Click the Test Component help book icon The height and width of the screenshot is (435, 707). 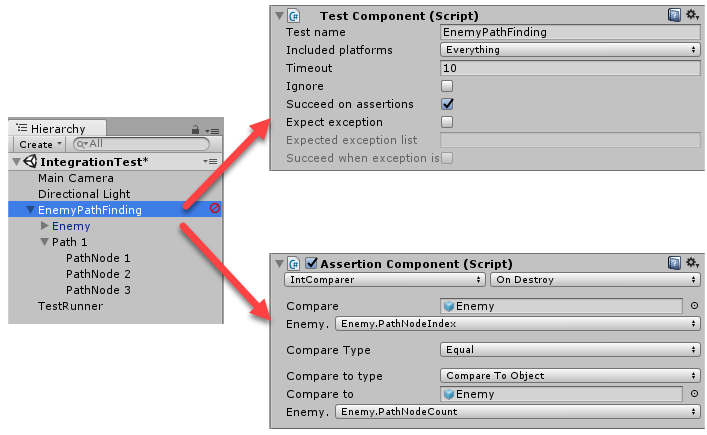[x=675, y=15]
